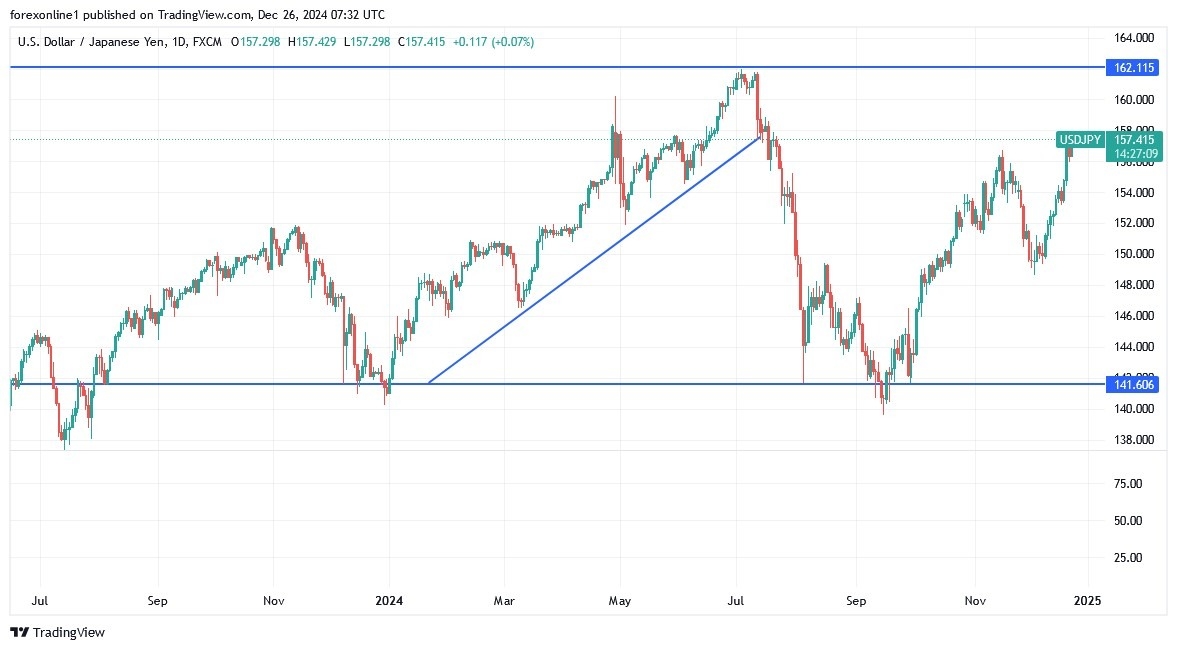1177x650 pixels.
Task: Click the 138.000 price scale label
Action: pos(1135,440)
